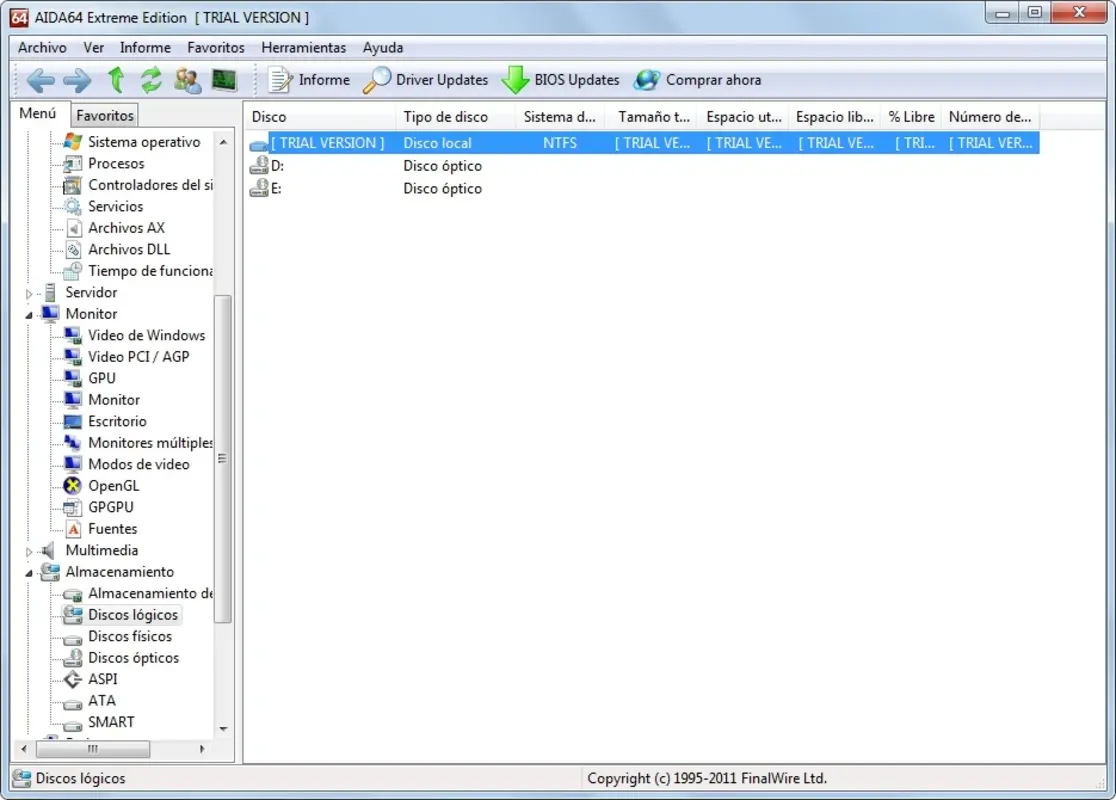Click the green monitor screen toolbar icon
Image resolution: width=1116 pixels, height=800 pixels.
pyautogui.click(x=224, y=80)
